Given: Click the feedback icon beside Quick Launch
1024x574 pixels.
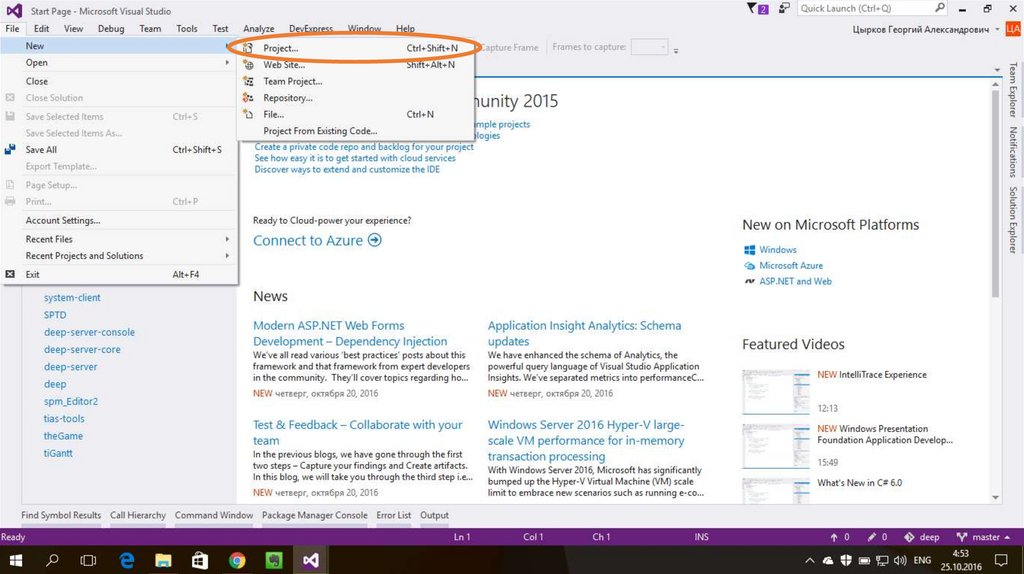Looking at the screenshot, I should pos(783,9).
